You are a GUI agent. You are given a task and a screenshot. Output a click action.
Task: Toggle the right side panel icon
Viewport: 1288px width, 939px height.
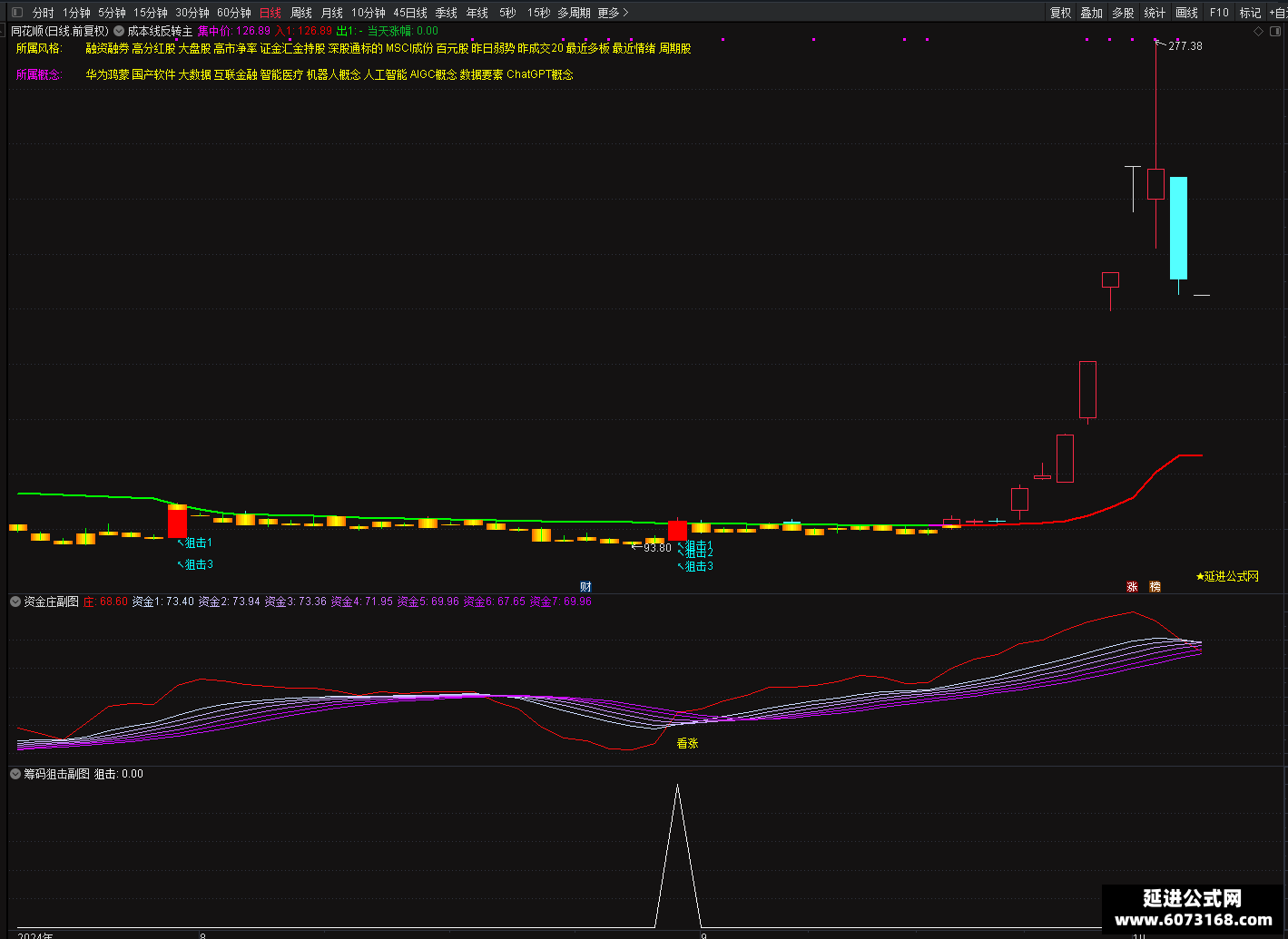(x=1274, y=31)
